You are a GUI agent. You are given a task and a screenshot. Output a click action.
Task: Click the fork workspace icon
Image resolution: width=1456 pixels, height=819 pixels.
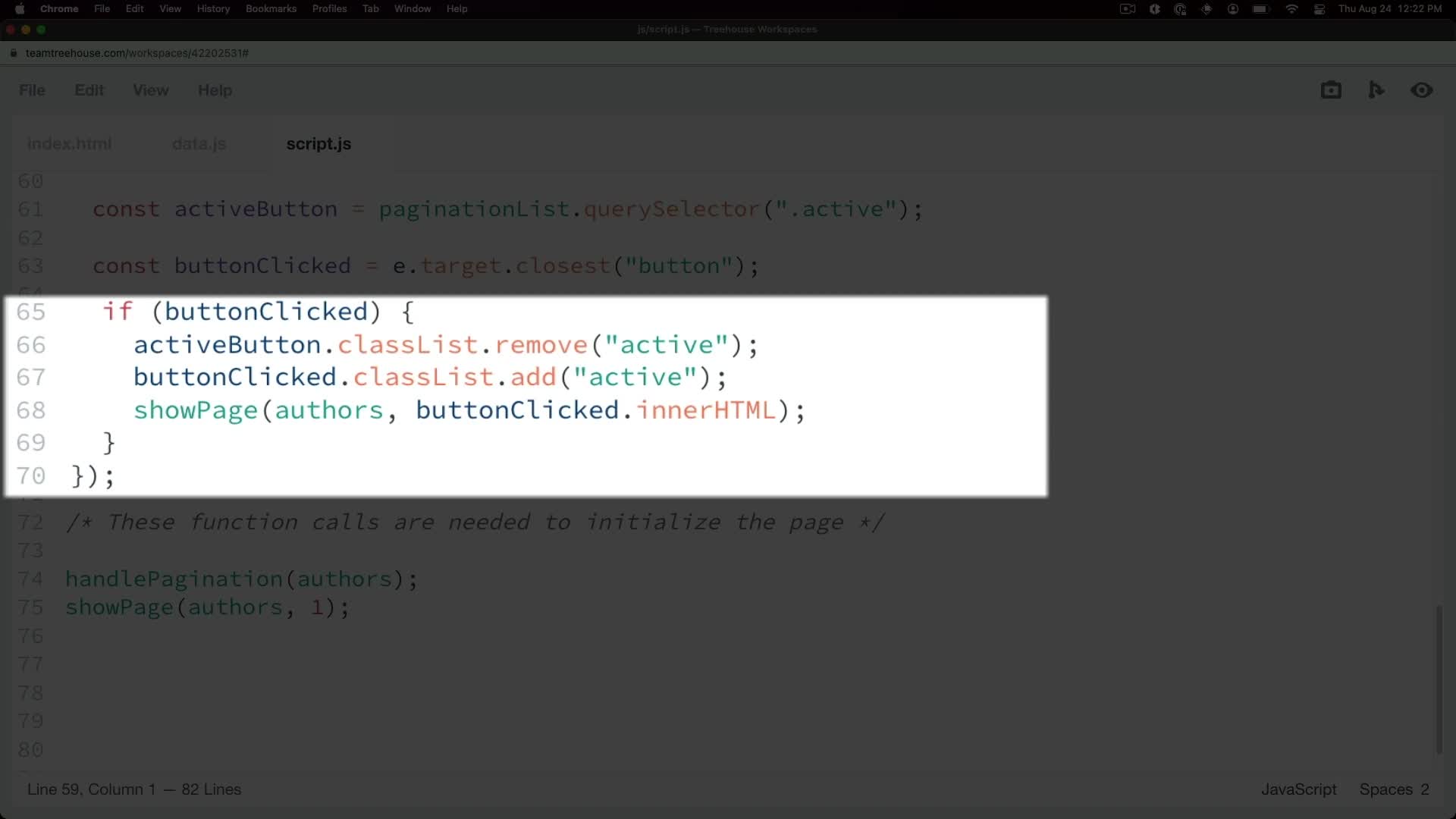[1376, 90]
